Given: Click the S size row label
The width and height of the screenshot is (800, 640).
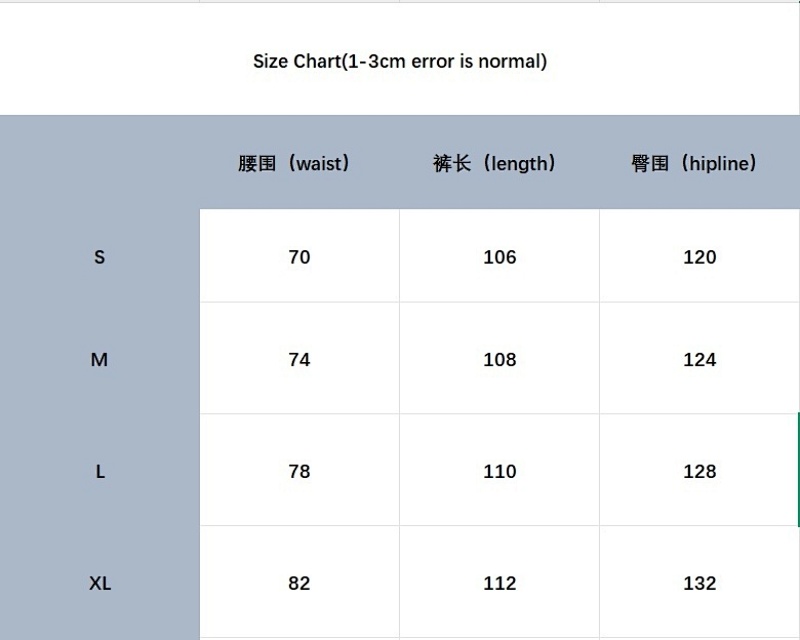Looking at the screenshot, I should pyautogui.click(x=100, y=256).
